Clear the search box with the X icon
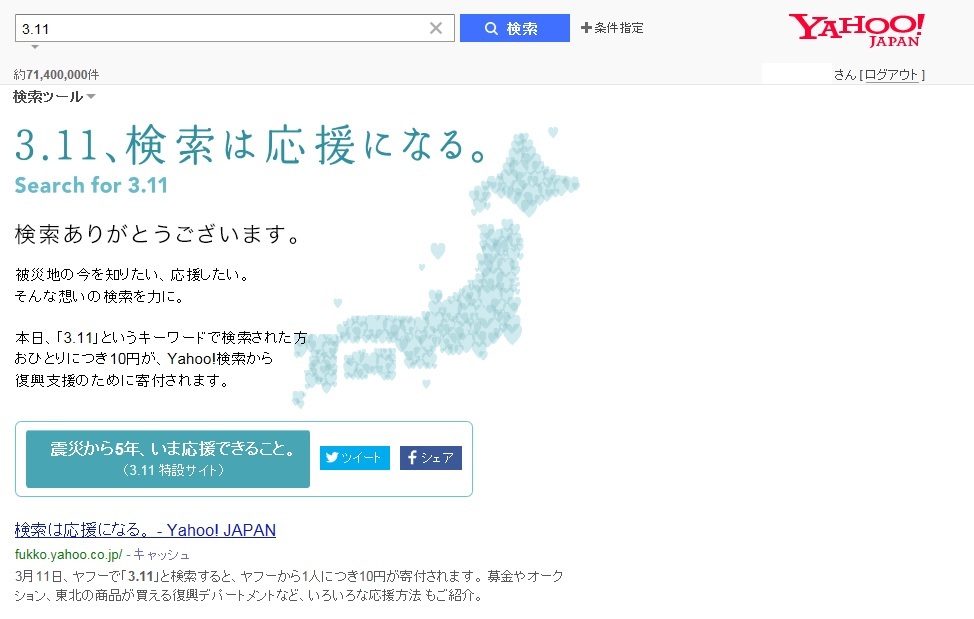The height and width of the screenshot is (619, 974). [436, 28]
